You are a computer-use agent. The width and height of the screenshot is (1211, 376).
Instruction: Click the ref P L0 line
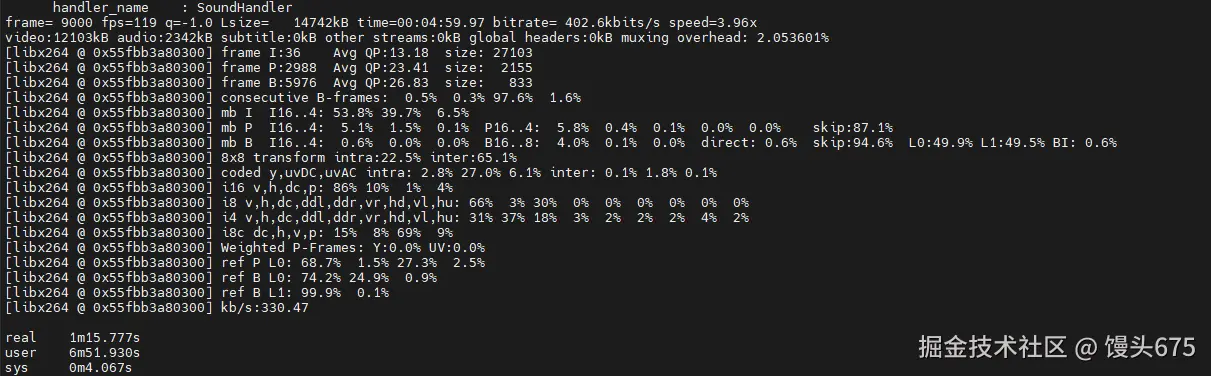pyautogui.click(x=245, y=263)
